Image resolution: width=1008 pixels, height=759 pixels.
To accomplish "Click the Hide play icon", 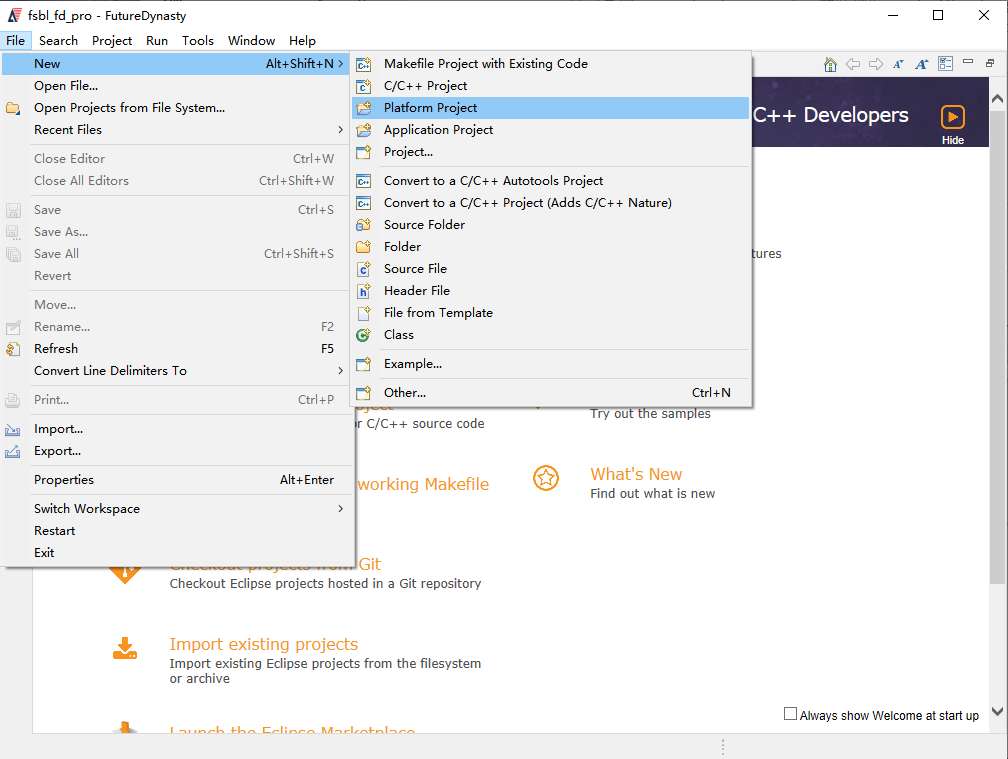I will (x=953, y=117).
